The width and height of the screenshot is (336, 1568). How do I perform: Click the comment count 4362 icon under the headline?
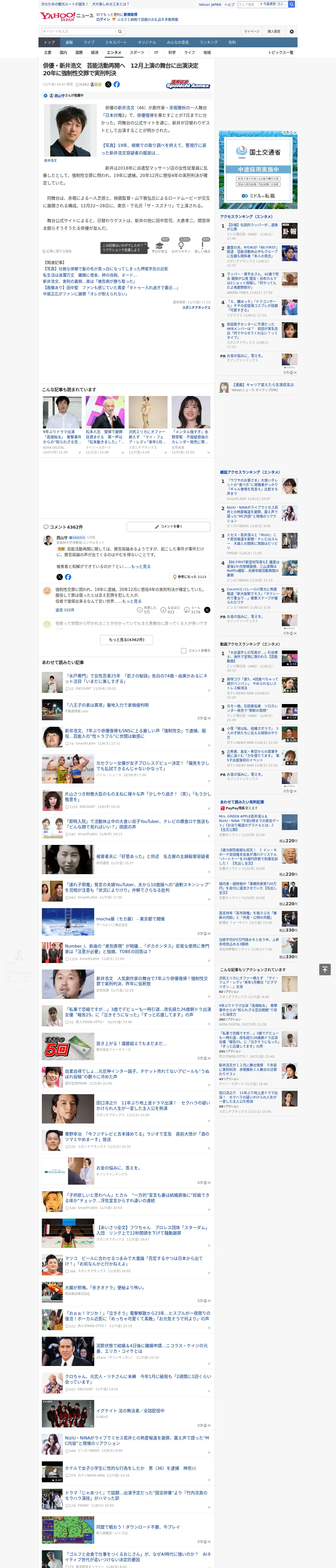point(83,85)
